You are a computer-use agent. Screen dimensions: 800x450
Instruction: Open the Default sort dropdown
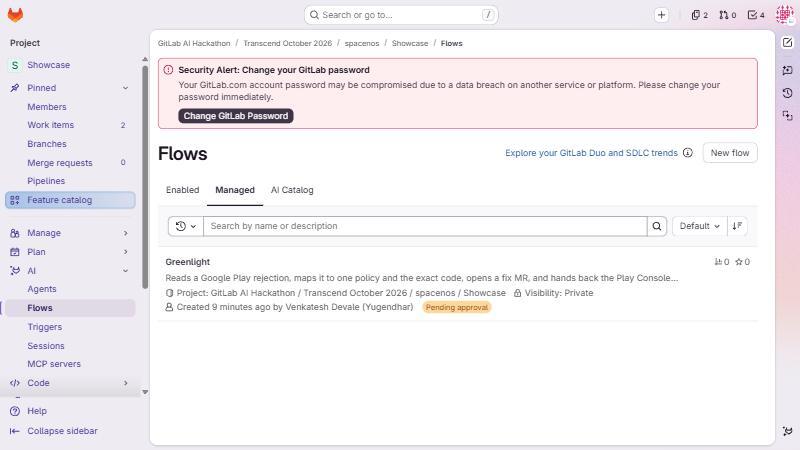pyautogui.click(x=699, y=226)
